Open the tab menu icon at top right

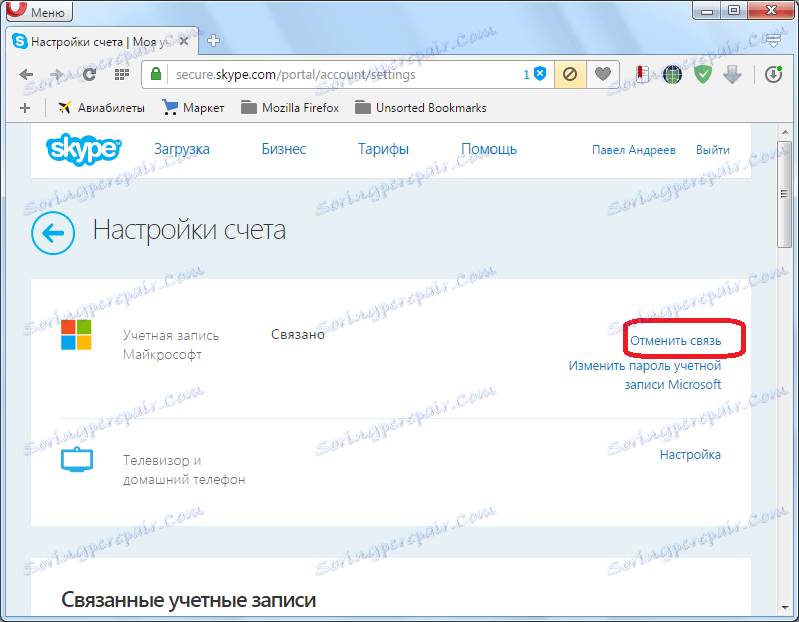point(773,41)
